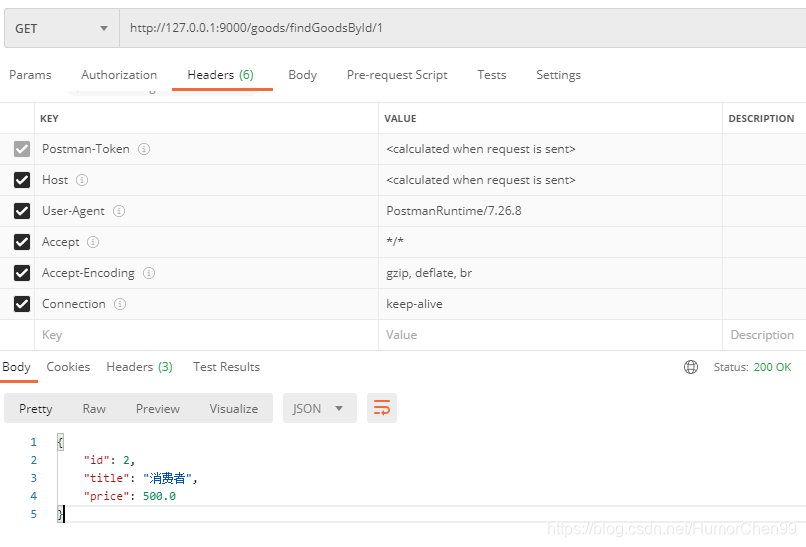Viewport: 806px width, 547px height.
Task: Open the Pre-request Script tab
Action: [397, 75]
